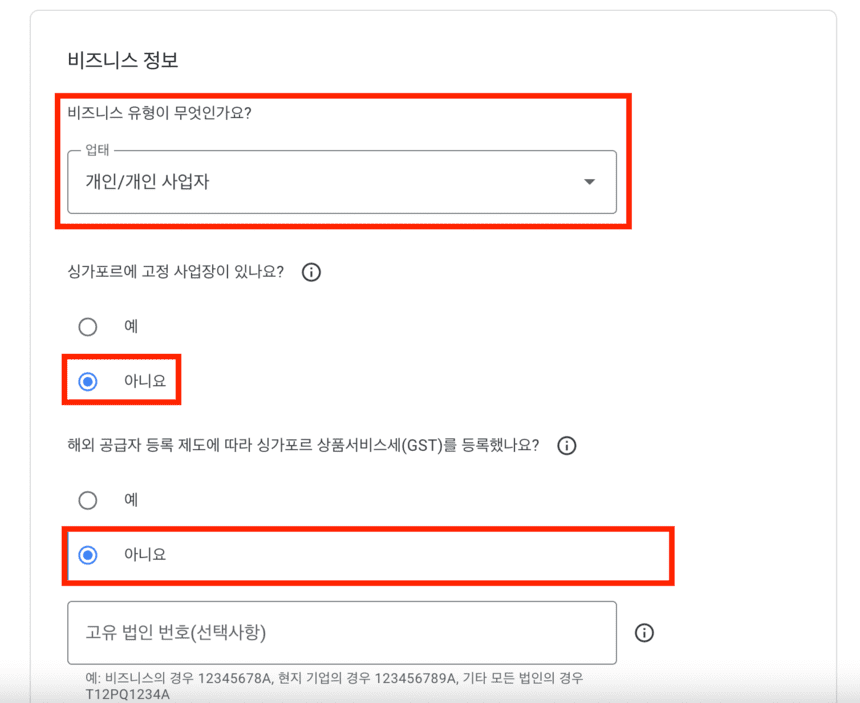Select "예" for GST registration question
The height and width of the screenshot is (703, 860).
[88, 500]
